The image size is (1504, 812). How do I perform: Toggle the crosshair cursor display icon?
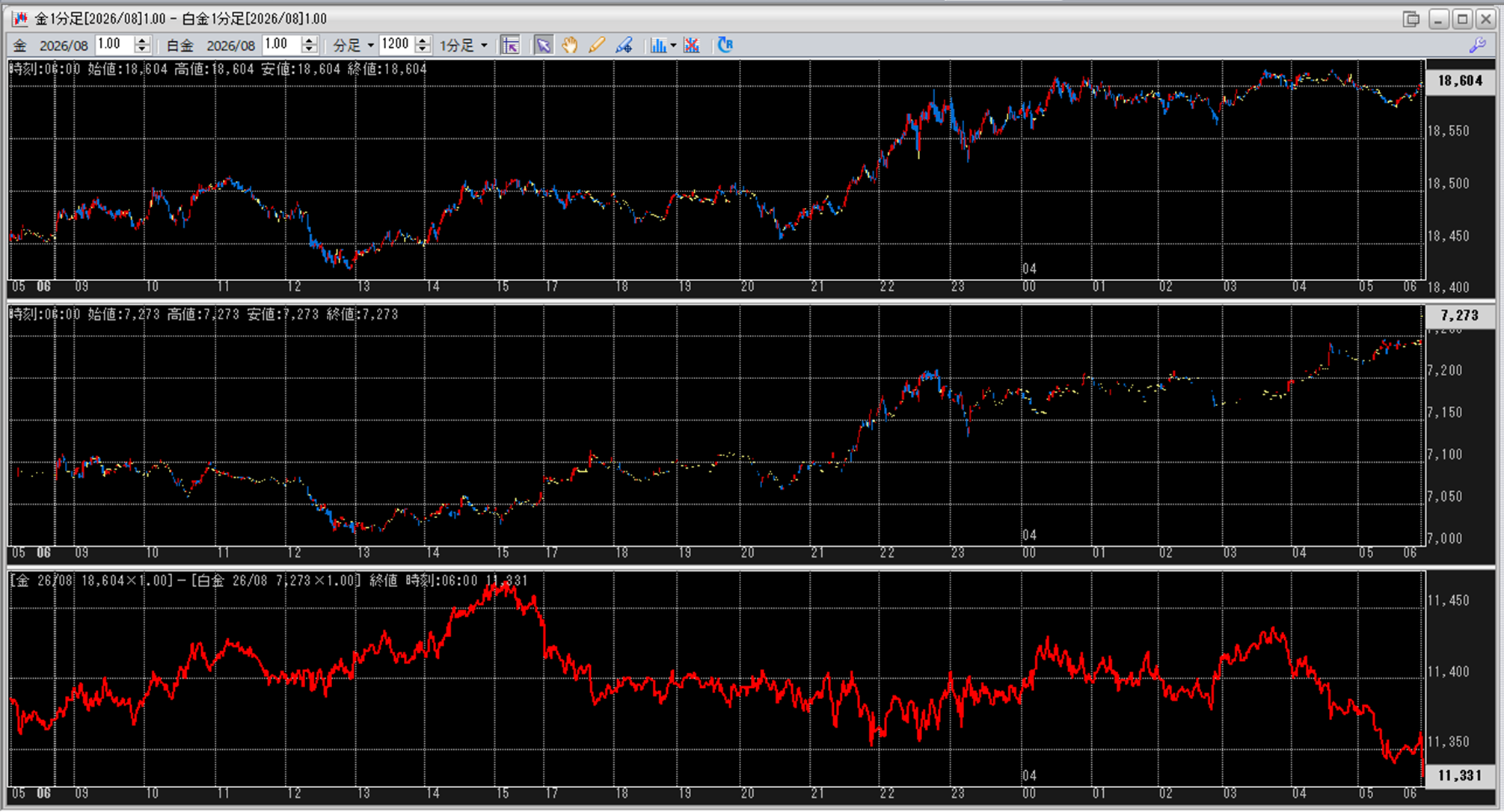[510, 46]
